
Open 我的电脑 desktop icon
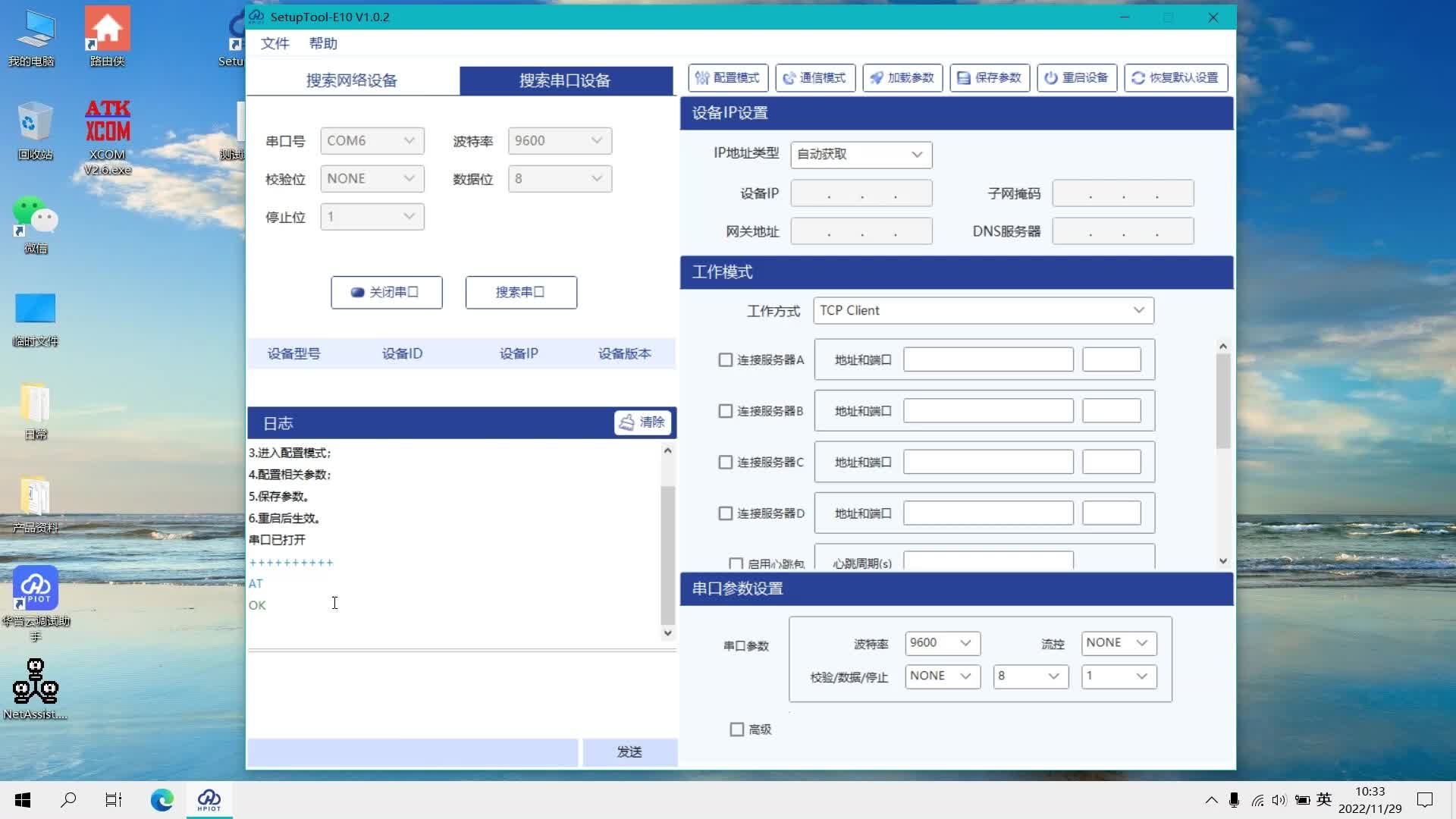[x=32, y=37]
